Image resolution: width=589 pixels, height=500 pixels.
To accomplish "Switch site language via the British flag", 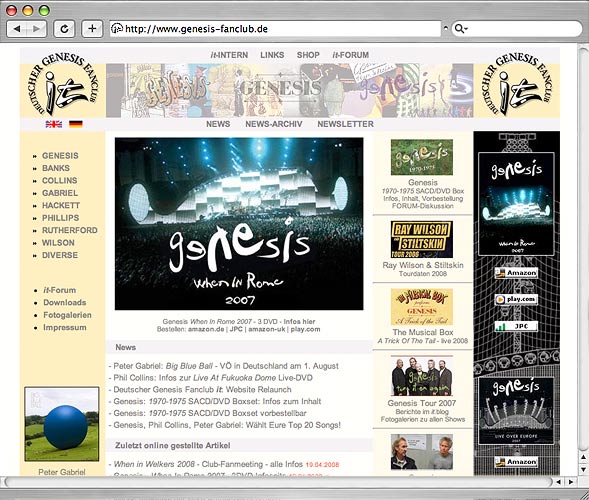I will tap(54, 124).
